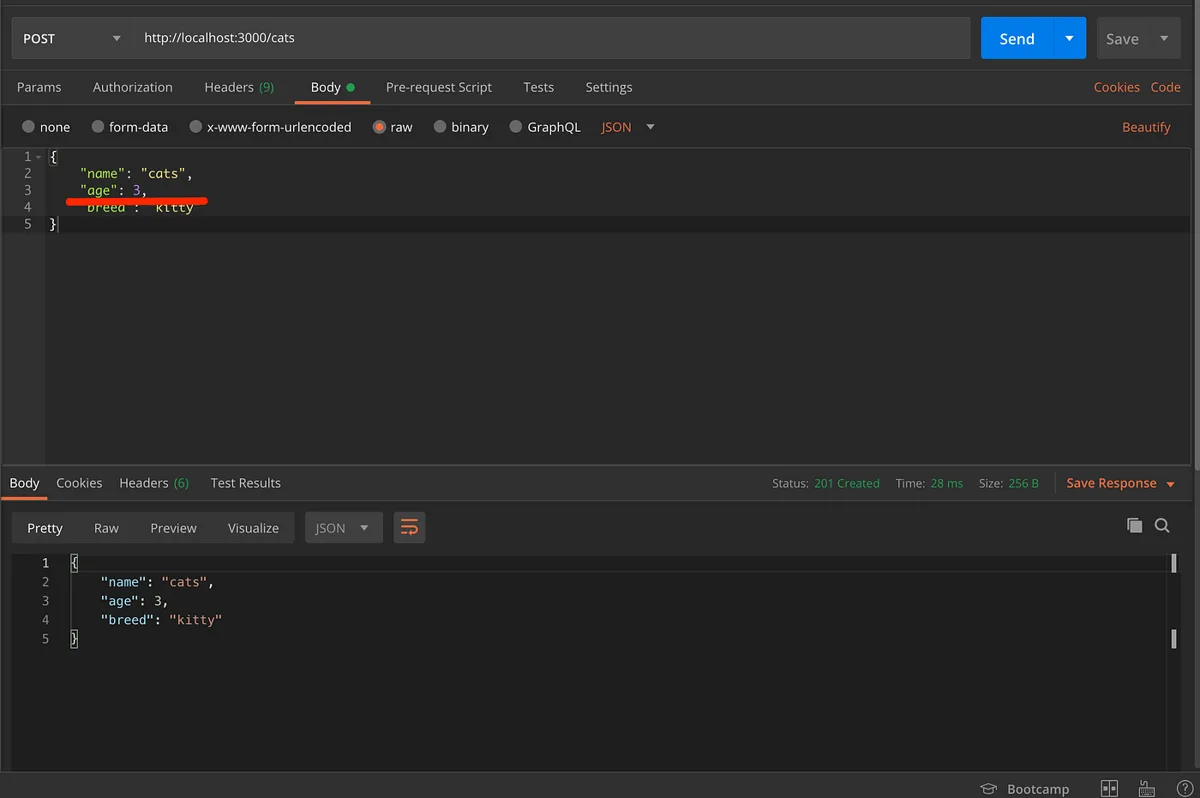Screen dimensions: 1200x798
Task: Select the binary body type
Action: (x=461, y=127)
